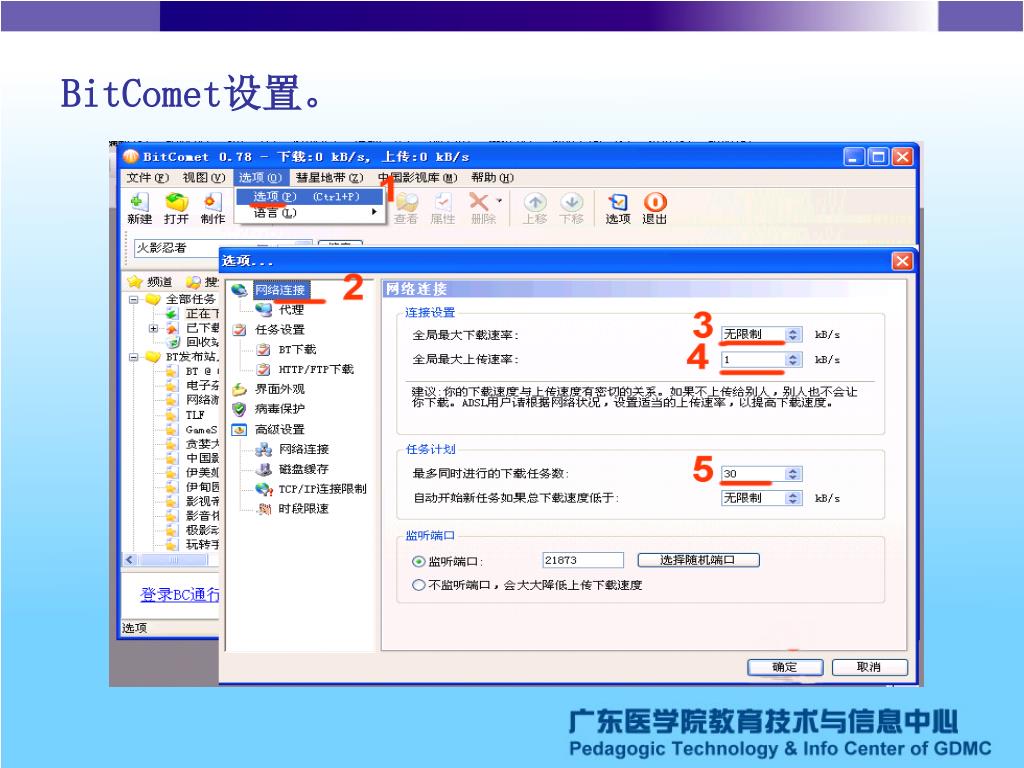Click the 登录BC通行 link
Image resolution: width=1024 pixels, height=768 pixels.
pos(180,594)
